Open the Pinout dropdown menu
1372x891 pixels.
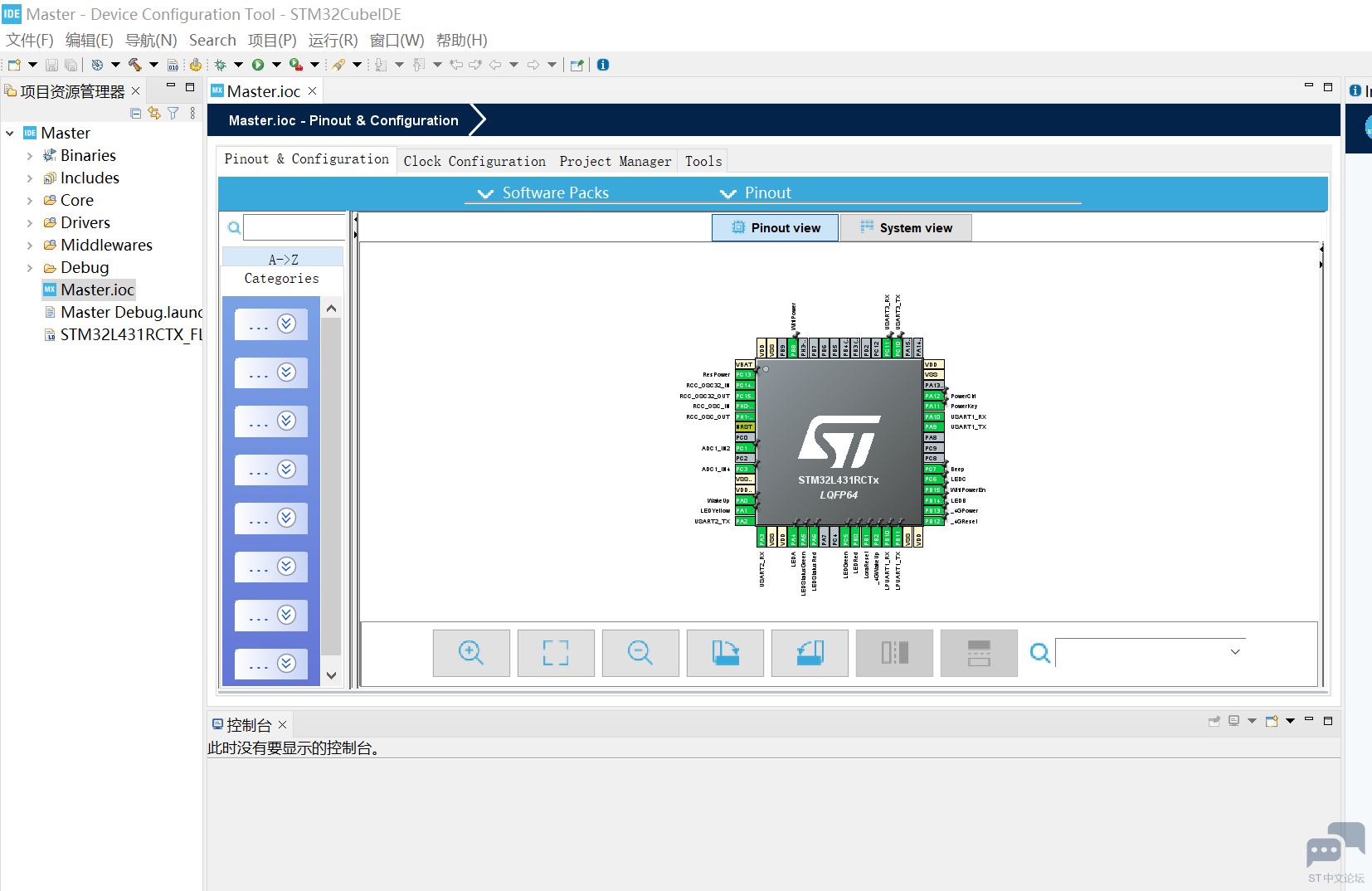[755, 193]
